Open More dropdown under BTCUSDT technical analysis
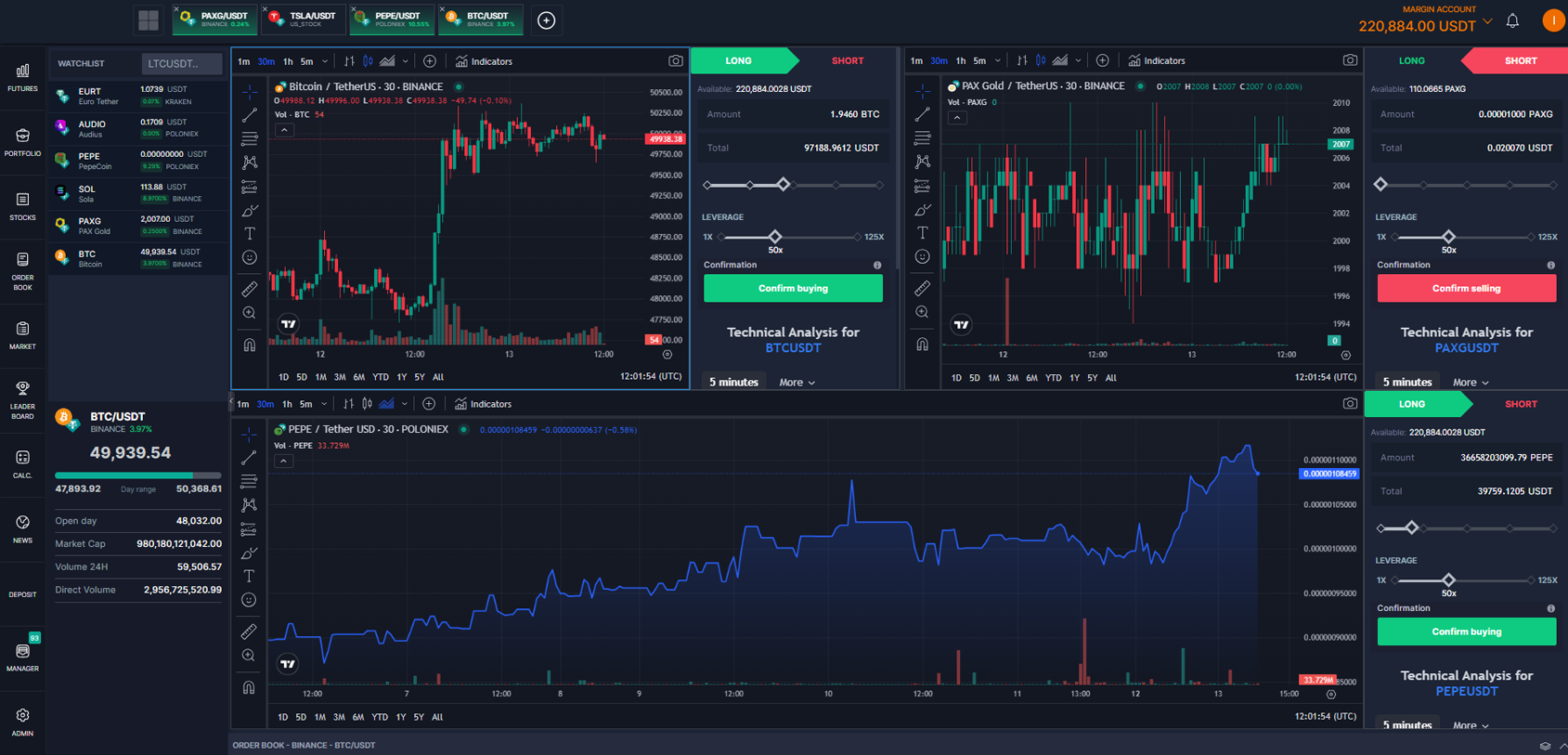The height and width of the screenshot is (755, 1568). coord(797,383)
